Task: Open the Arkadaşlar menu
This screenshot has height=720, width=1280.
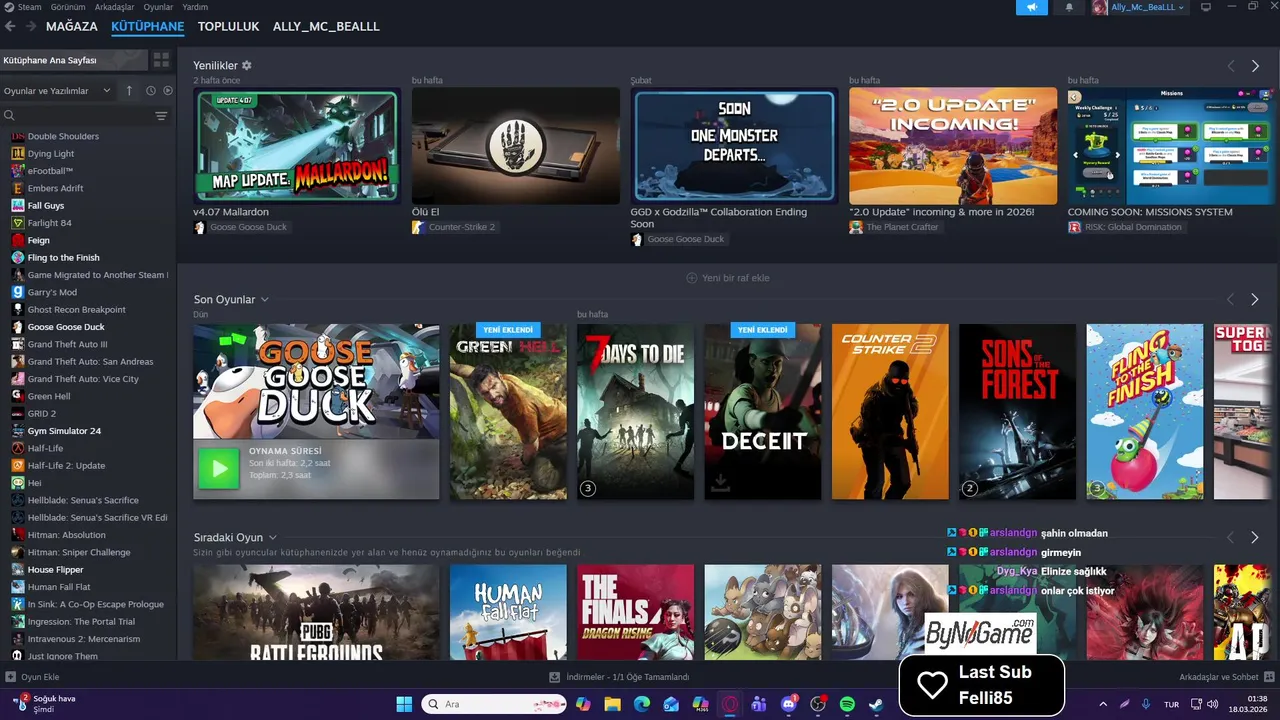Action: coord(114,7)
